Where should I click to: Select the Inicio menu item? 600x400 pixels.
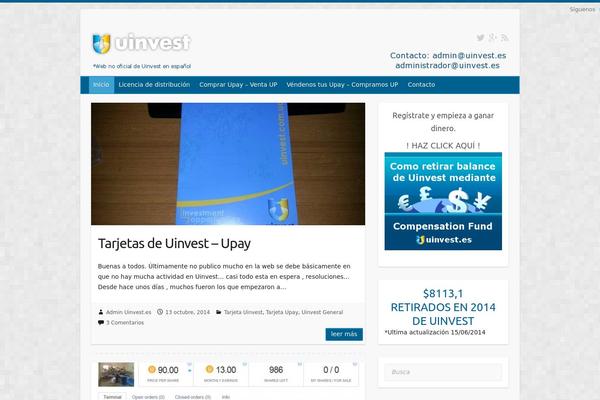[x=101, y=85]
